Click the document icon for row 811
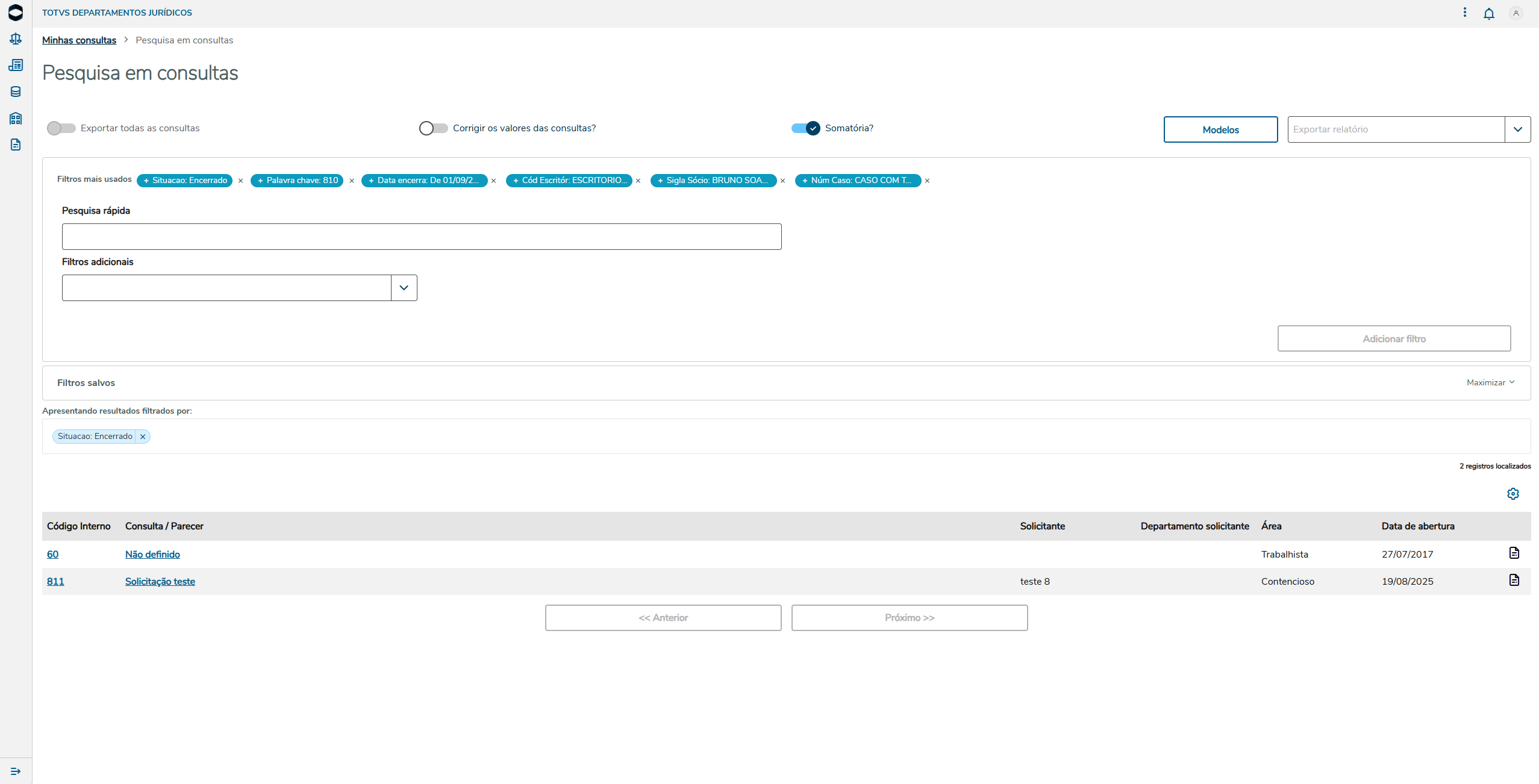The image size is (1539, 784). 1514,580
